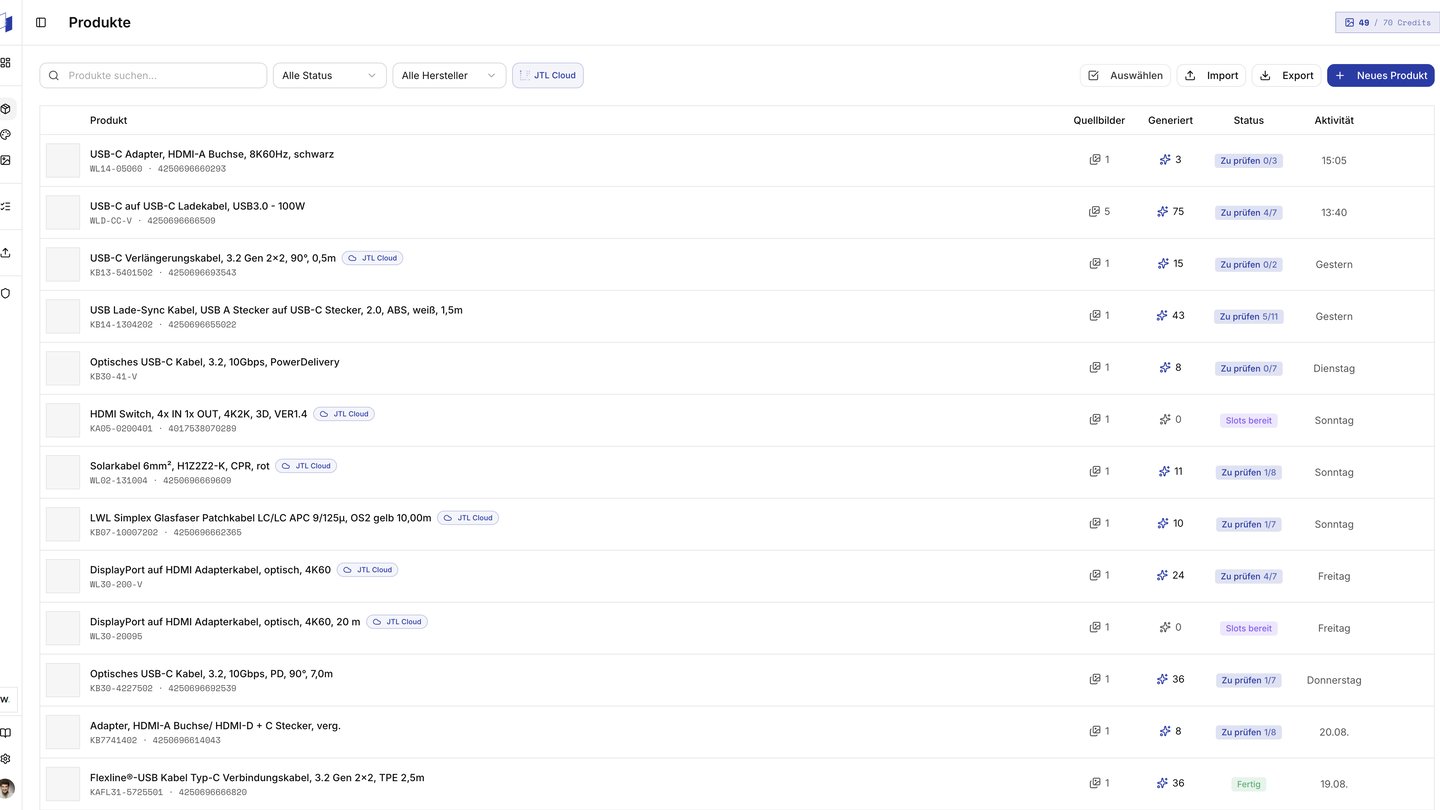Click the Auswählen button

(1125, 75)
